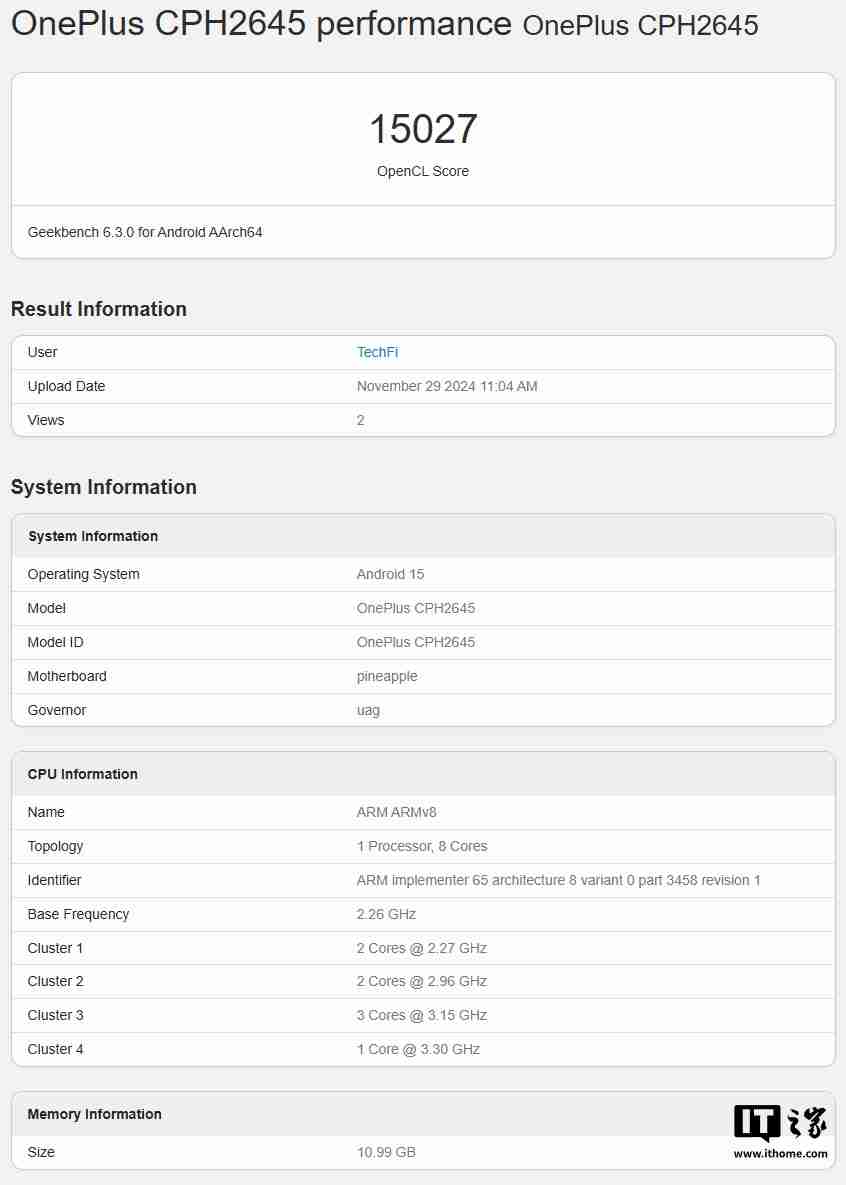The image size is (846, 1185).
Task: Select the Operating System Android 15 entry
Action: (422, 574)
